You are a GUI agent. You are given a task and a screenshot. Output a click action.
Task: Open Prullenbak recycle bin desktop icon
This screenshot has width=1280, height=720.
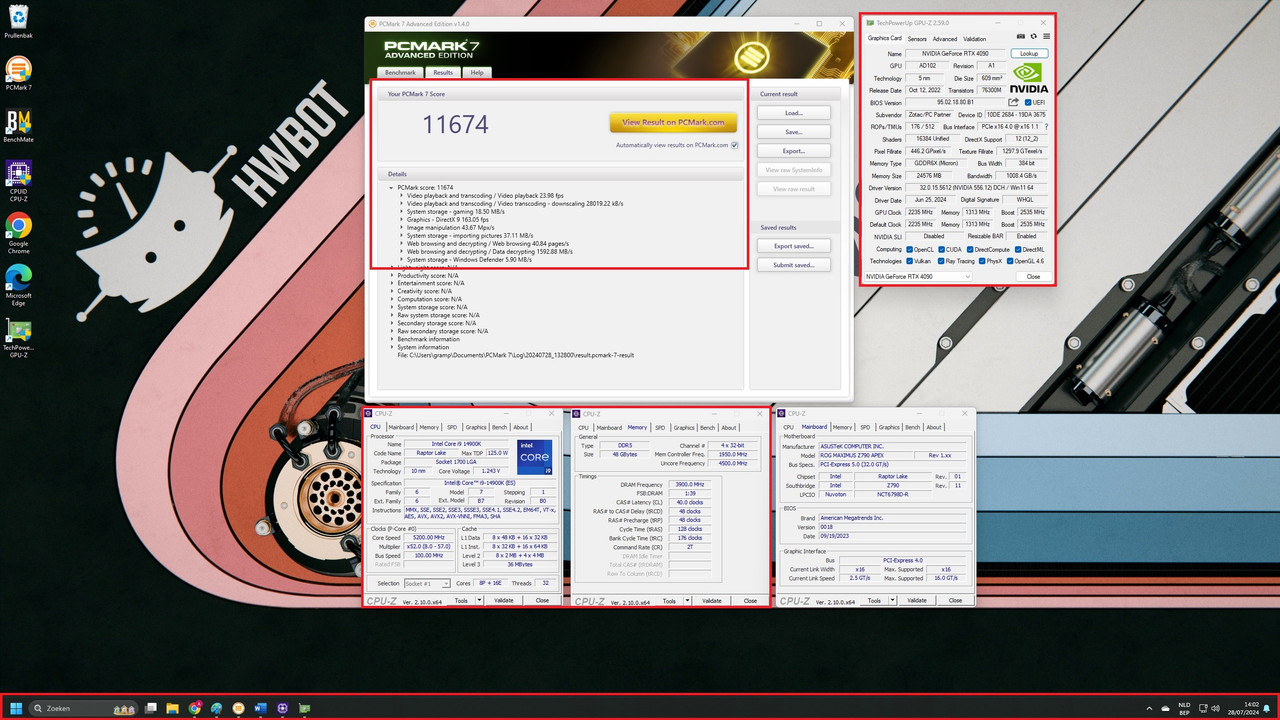click(18, 21)
